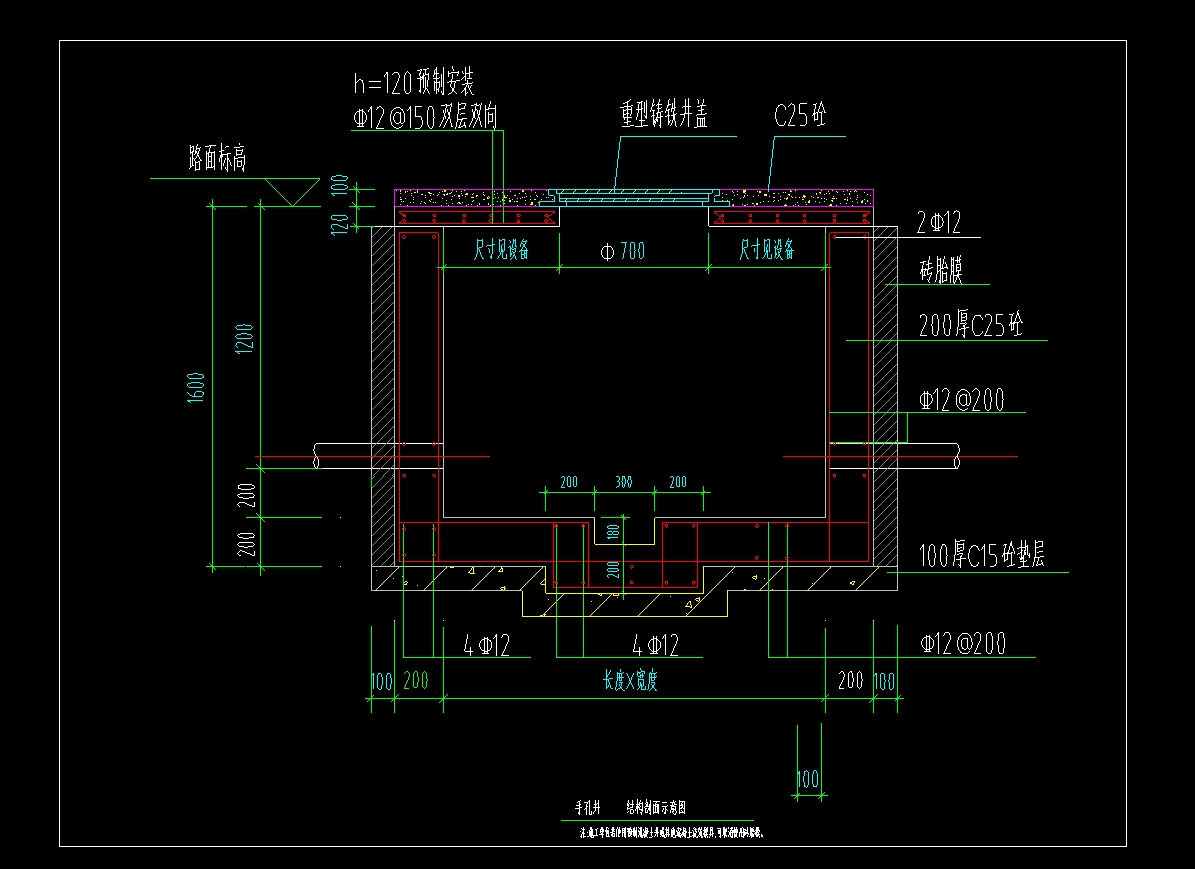The width and height of the screenshot is (1195, 869).
Task: Select the '300' sump width dimension
Action: 623,482
